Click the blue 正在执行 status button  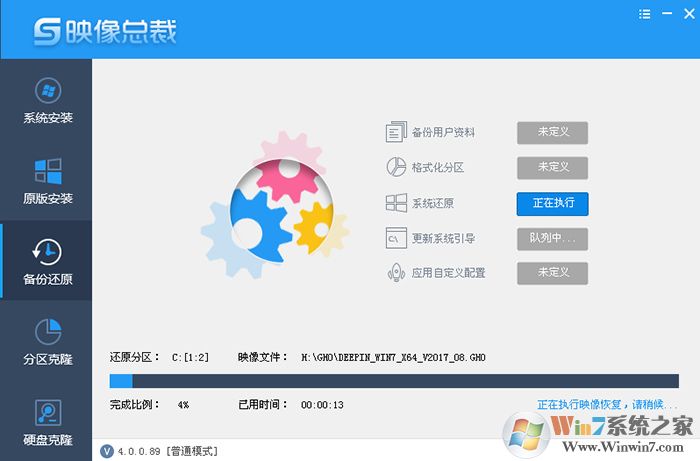pyautogui.click(x=552, y=203)
